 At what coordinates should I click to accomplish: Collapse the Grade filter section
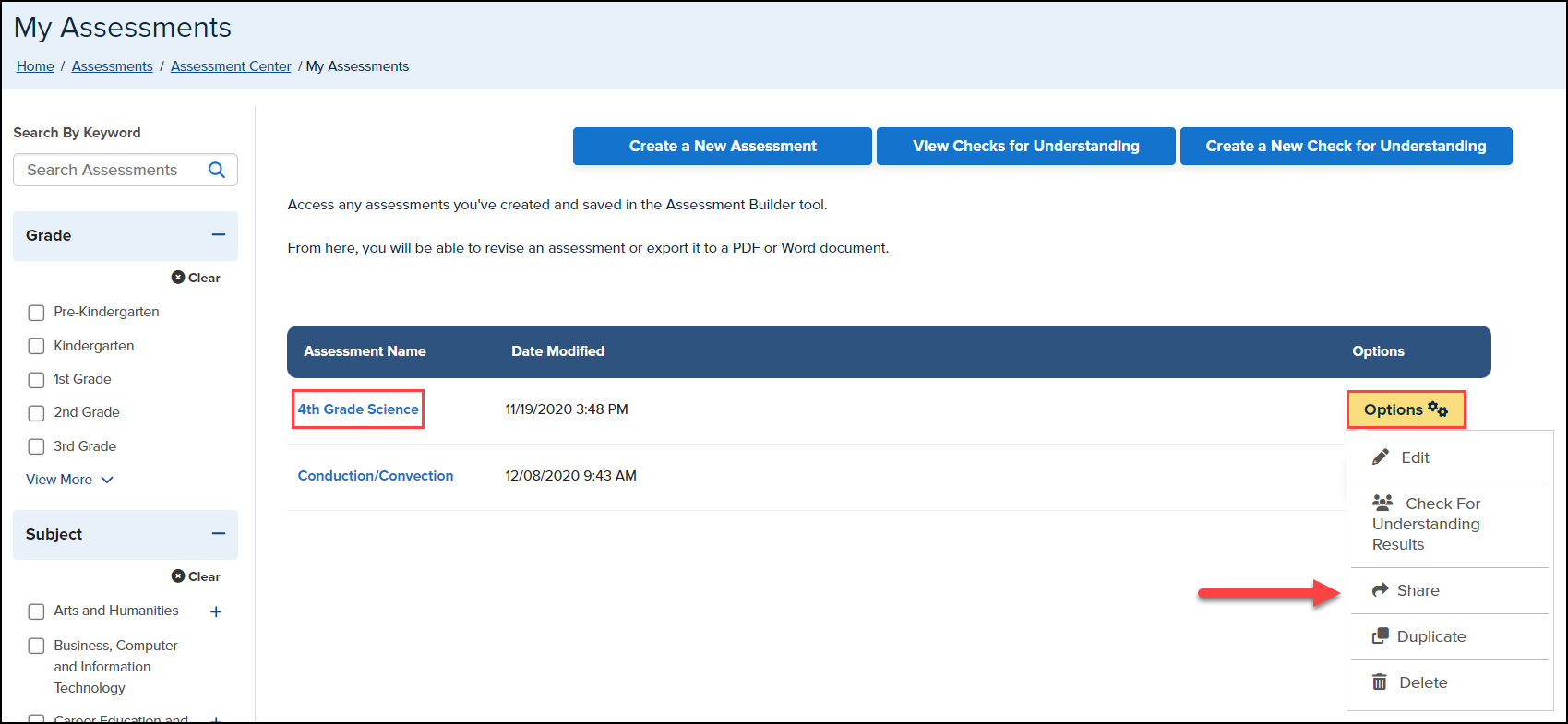219,235
